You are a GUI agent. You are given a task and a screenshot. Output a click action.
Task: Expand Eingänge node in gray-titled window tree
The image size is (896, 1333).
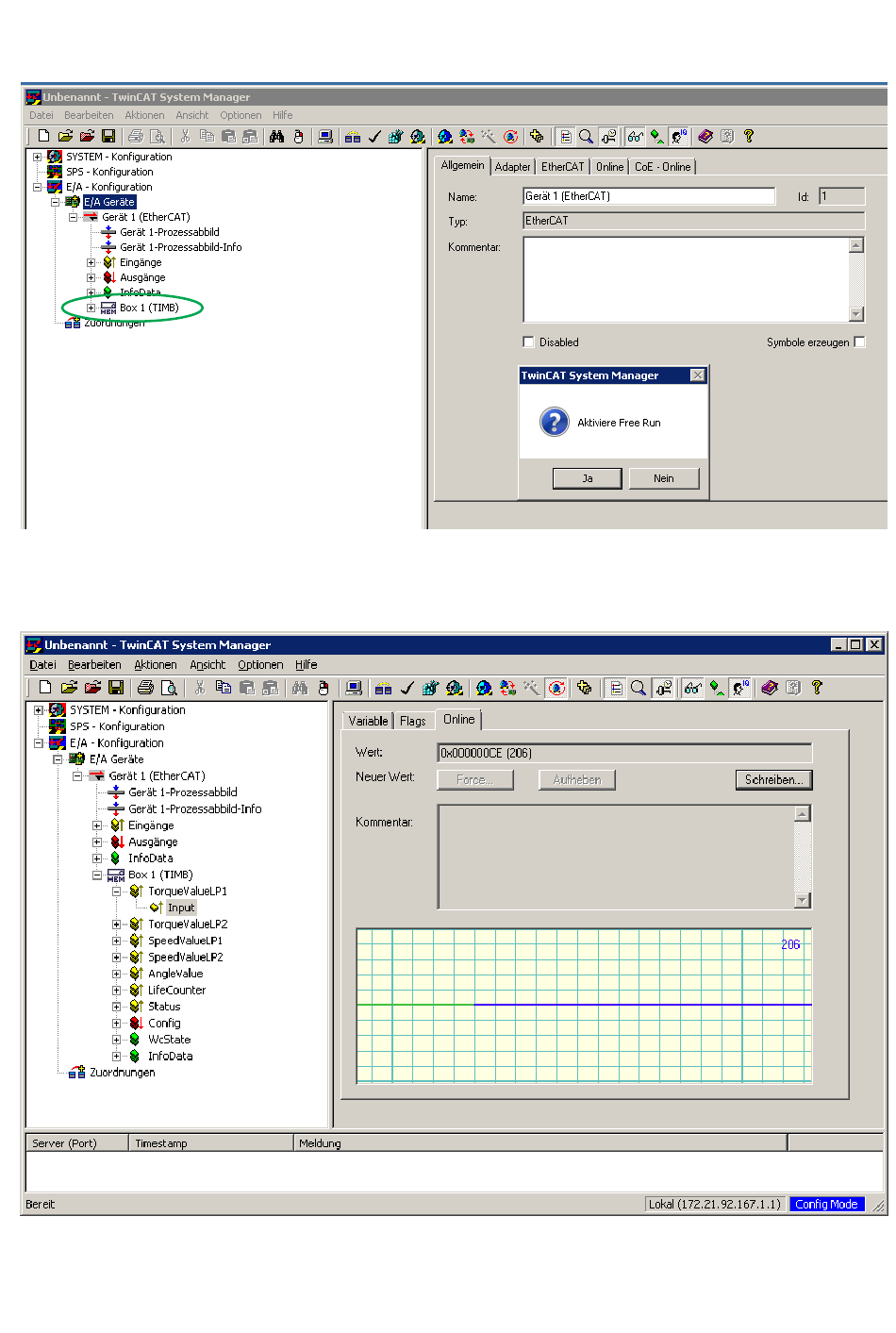coord(91,262)
